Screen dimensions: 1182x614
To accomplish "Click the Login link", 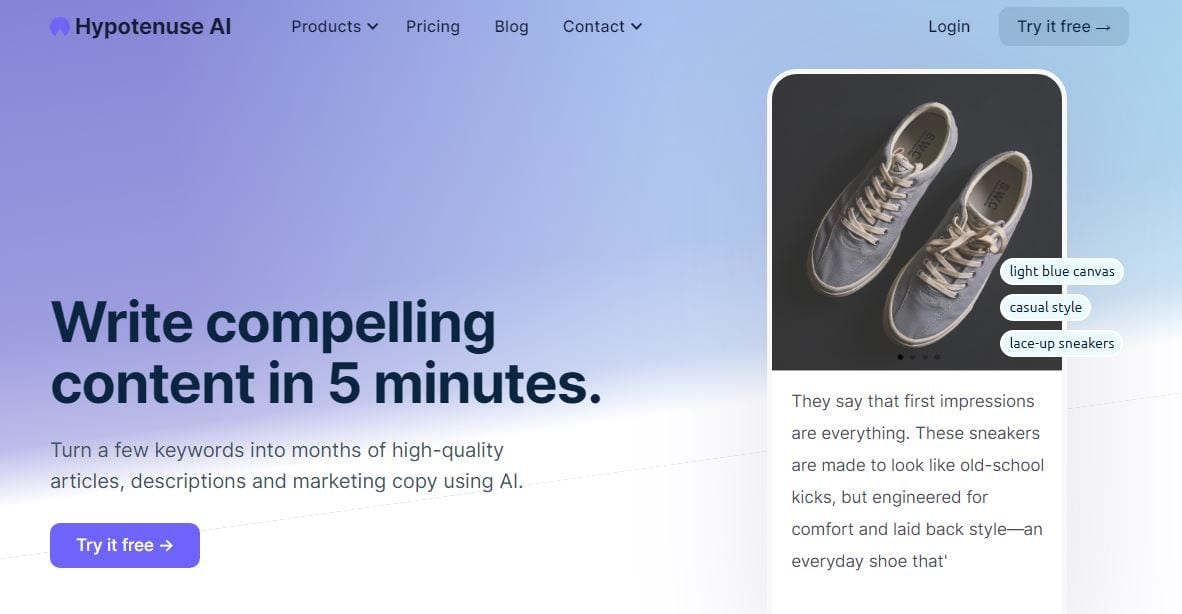I will point(949,26).
